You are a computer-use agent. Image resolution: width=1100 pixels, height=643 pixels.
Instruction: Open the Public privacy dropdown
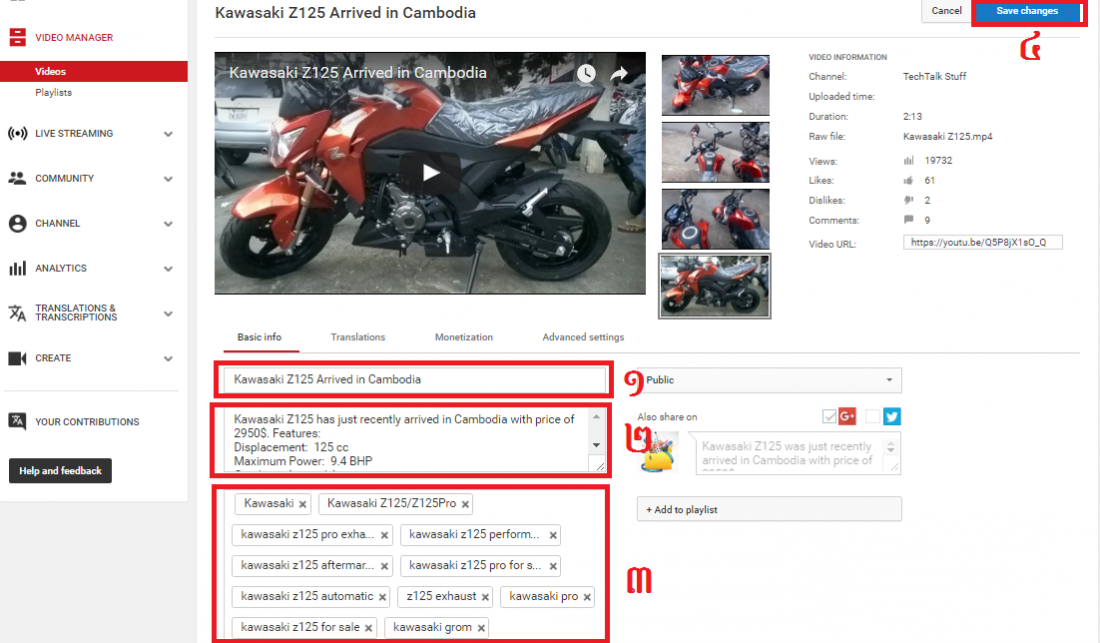[x=769, y=379]
